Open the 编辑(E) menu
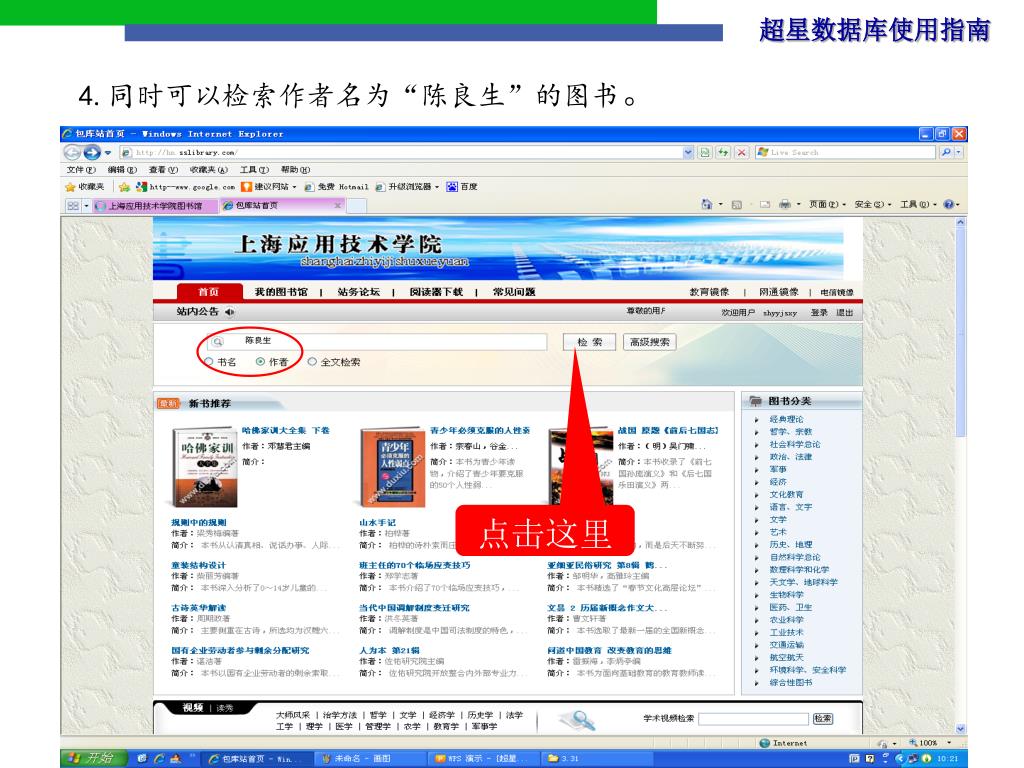Image resolution: width=1024 pixels, height=768 pixels. click(x=122, y=170)
